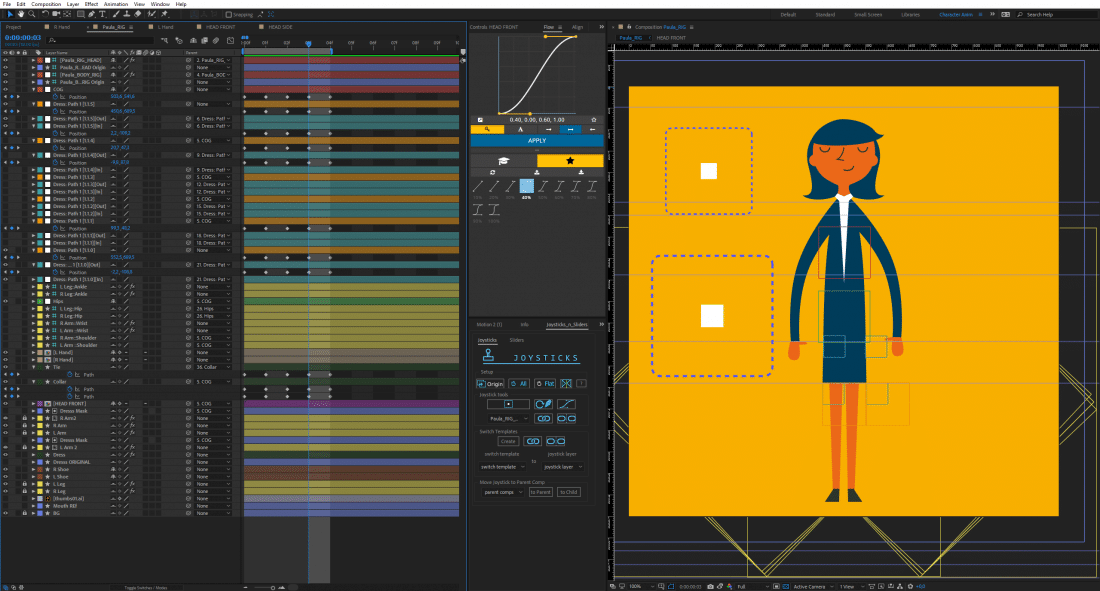The height and width of the screenshot is (591, 1100).
Task: Select the 40% easing curve preset
Action: pyautogui.click(x=527, y=186)
